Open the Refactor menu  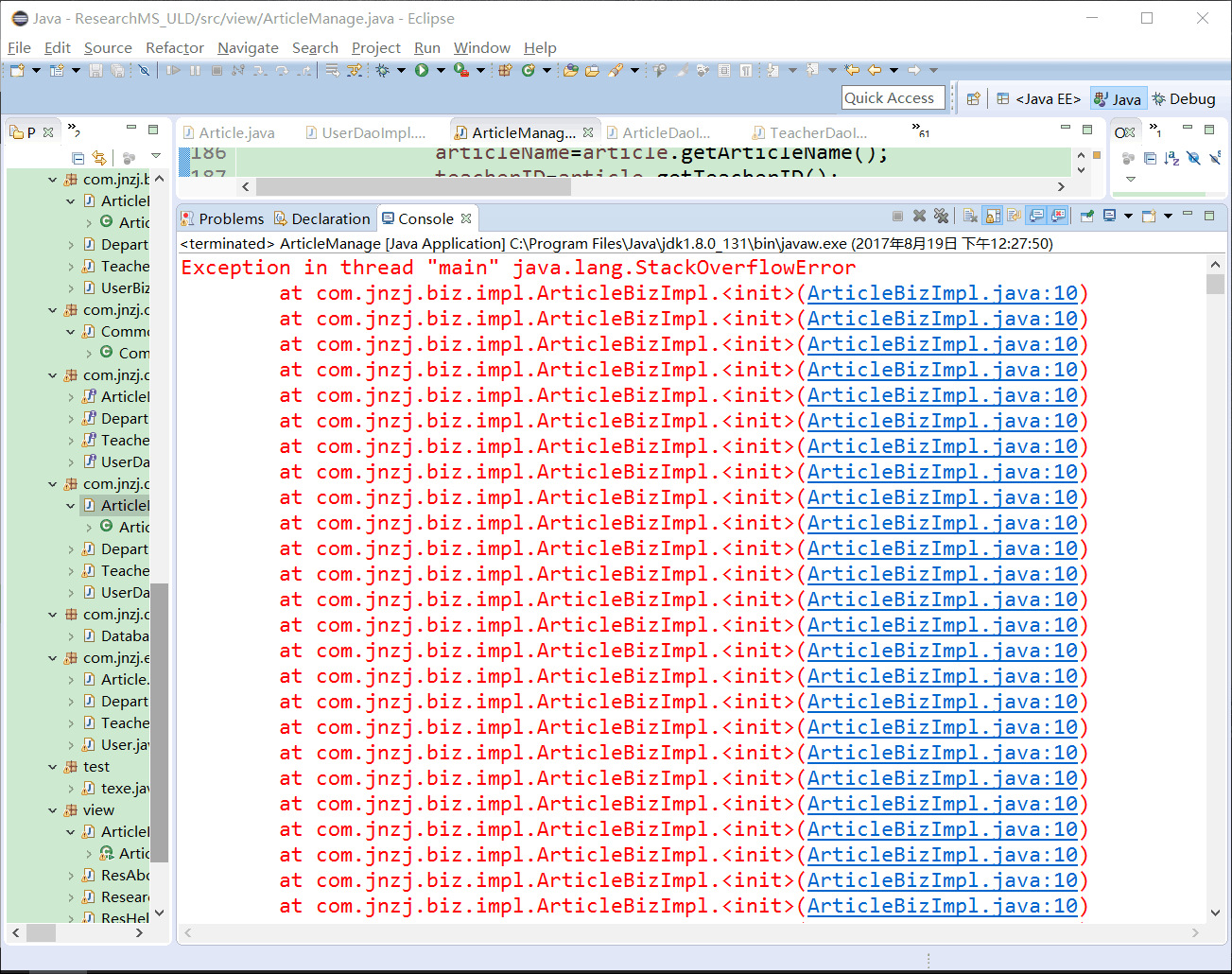174,47
